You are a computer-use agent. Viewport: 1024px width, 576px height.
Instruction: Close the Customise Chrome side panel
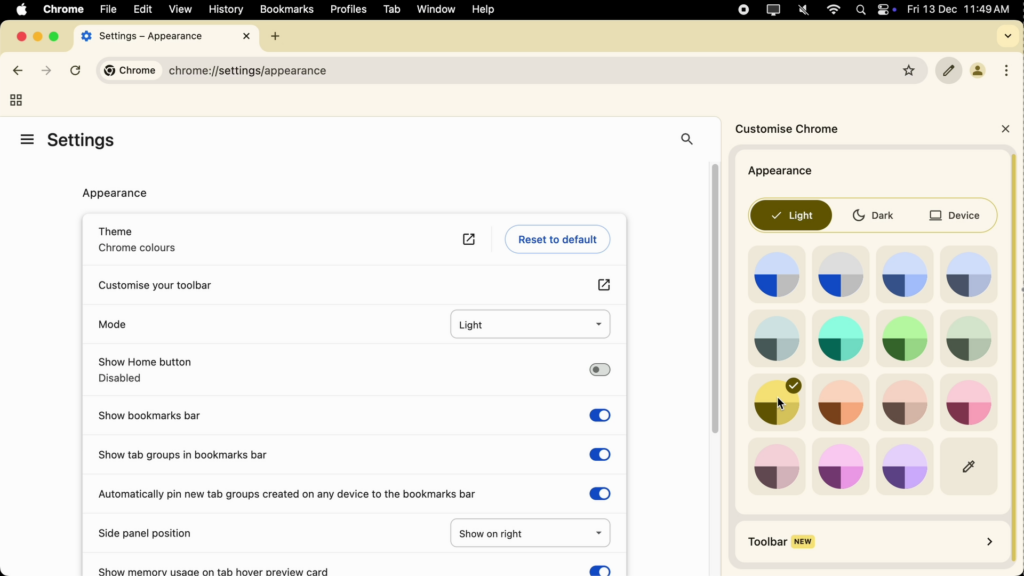pos(1005,129)
